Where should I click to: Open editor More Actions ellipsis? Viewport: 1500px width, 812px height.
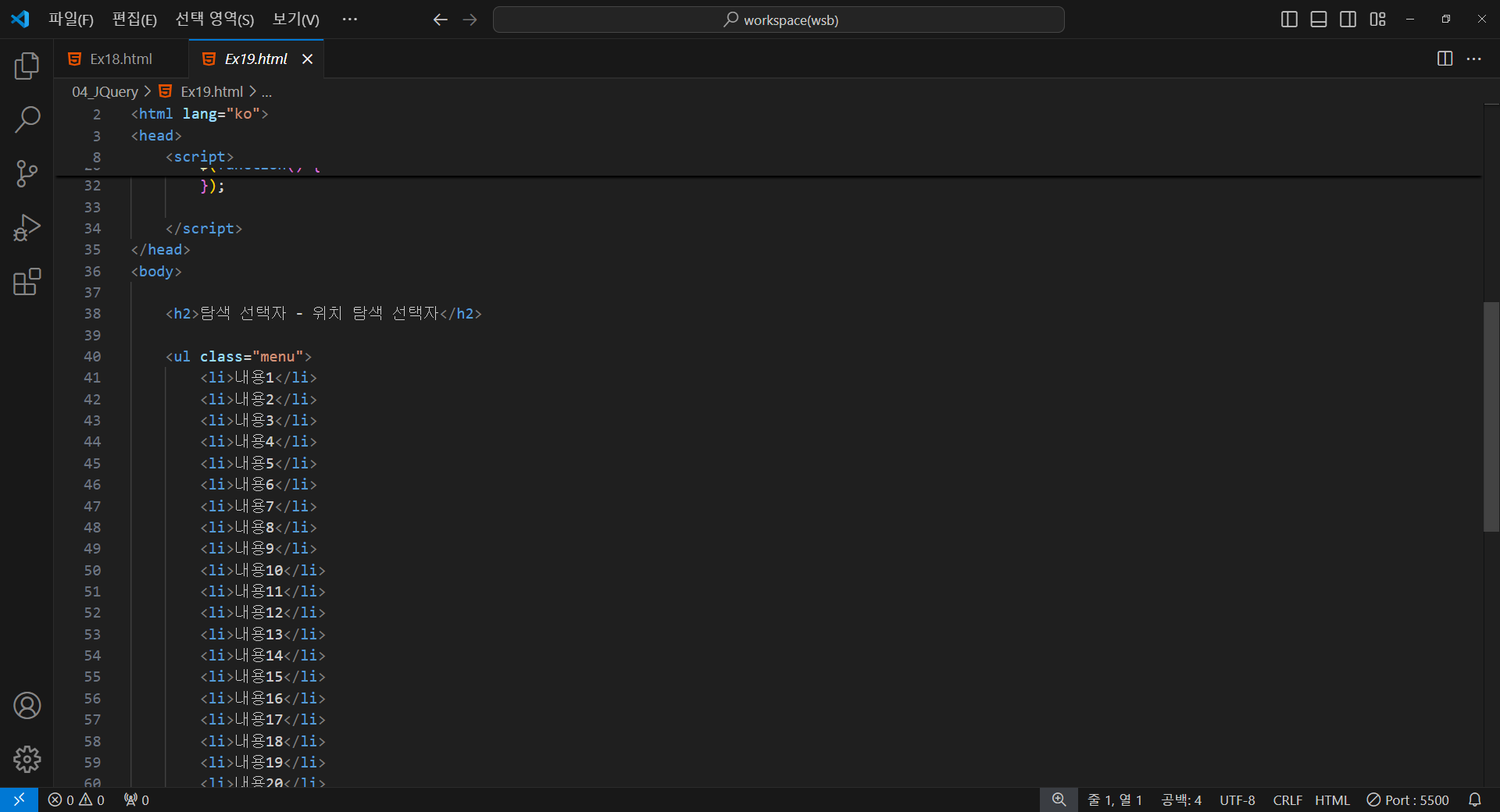1474,59
